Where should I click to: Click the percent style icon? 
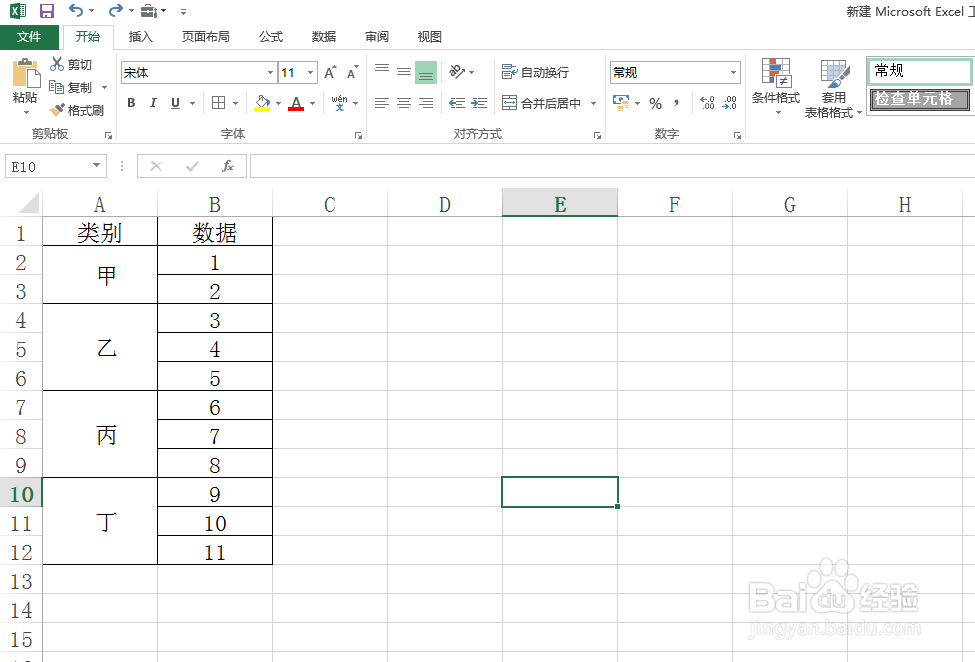coord(655,103)
